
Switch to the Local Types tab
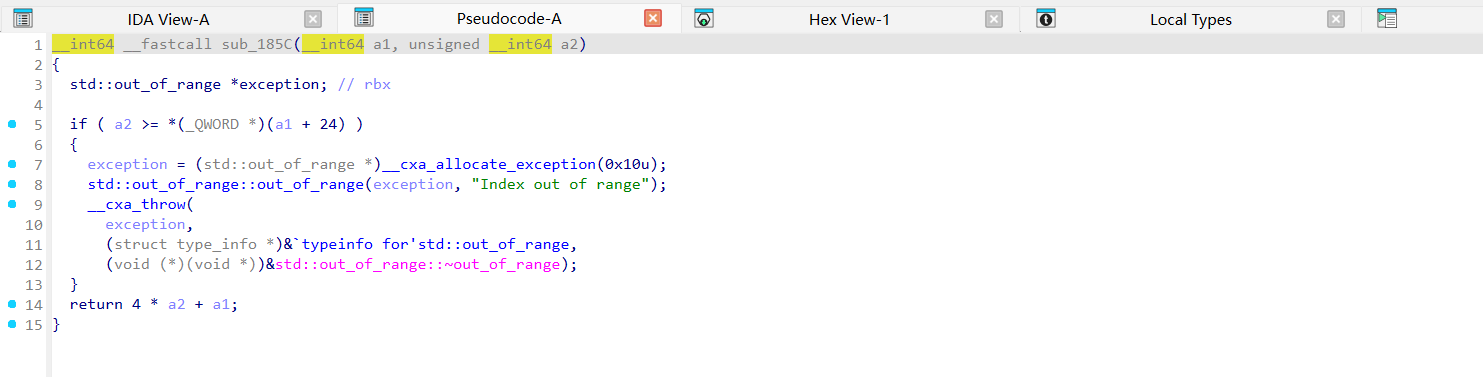point(1190,19)
